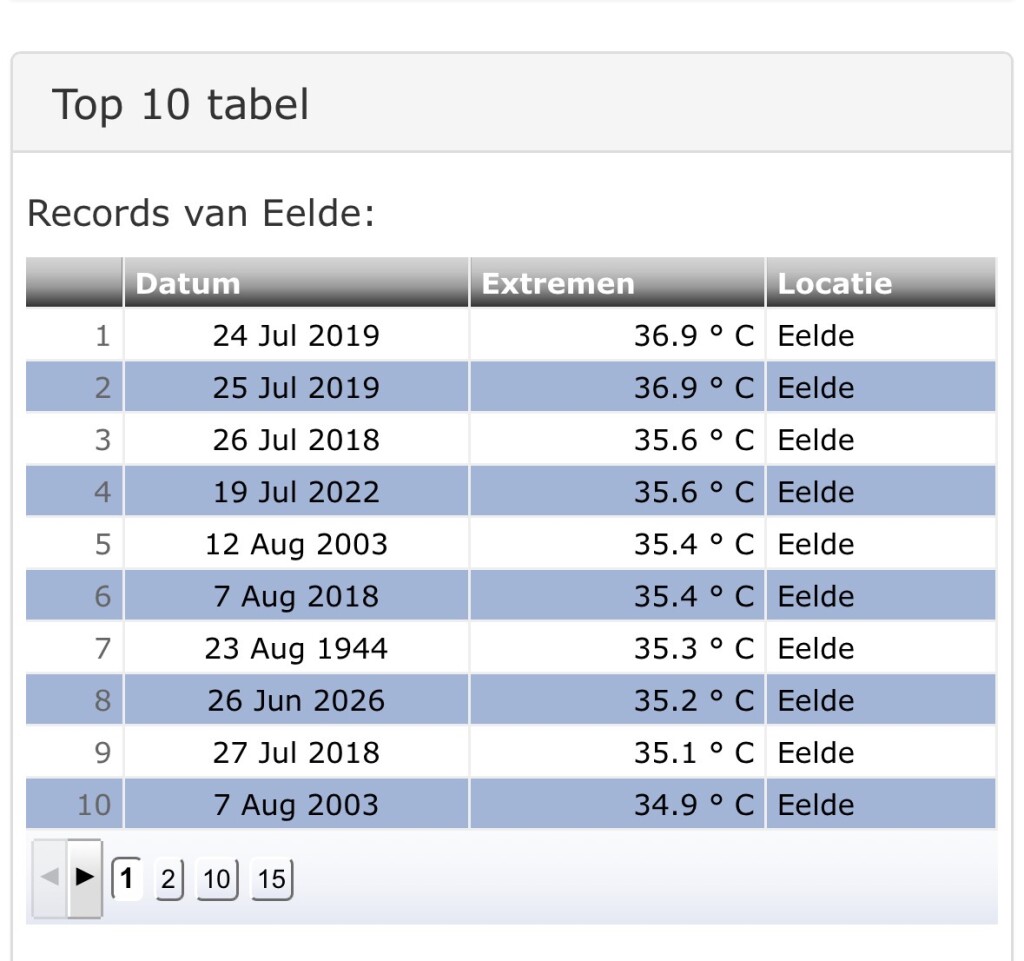Click the 23 Aug 1944 record
1024x961 pixels.
511,648
